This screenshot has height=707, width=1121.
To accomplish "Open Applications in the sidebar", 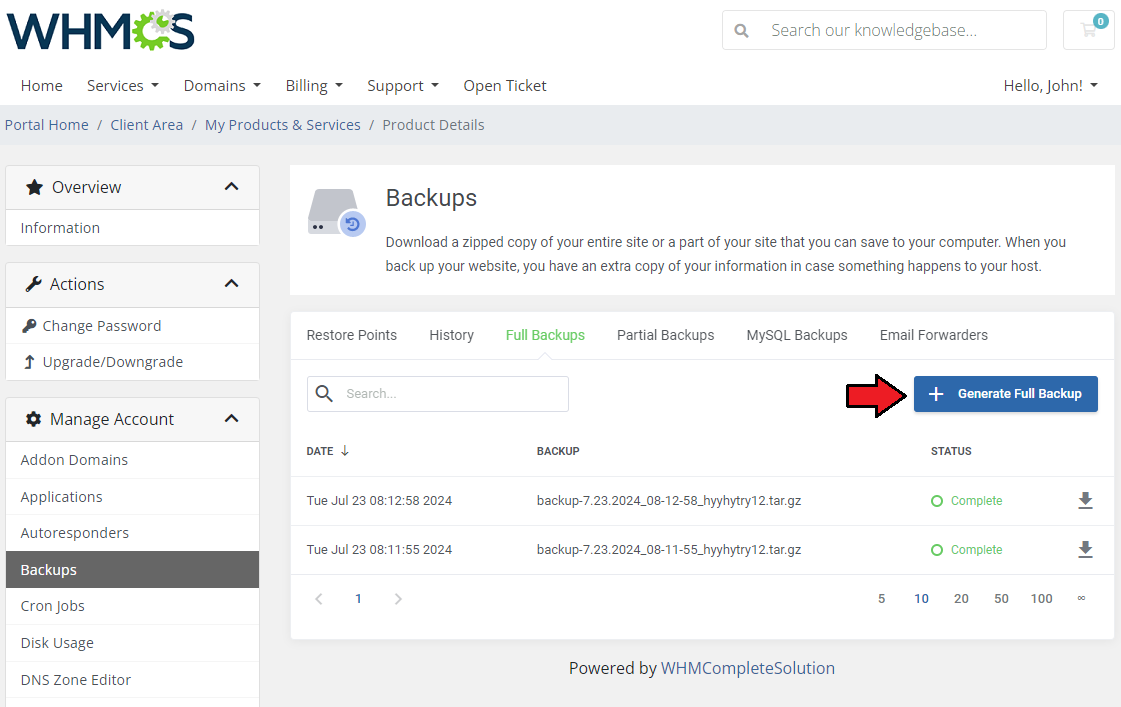I will point(132,497).
